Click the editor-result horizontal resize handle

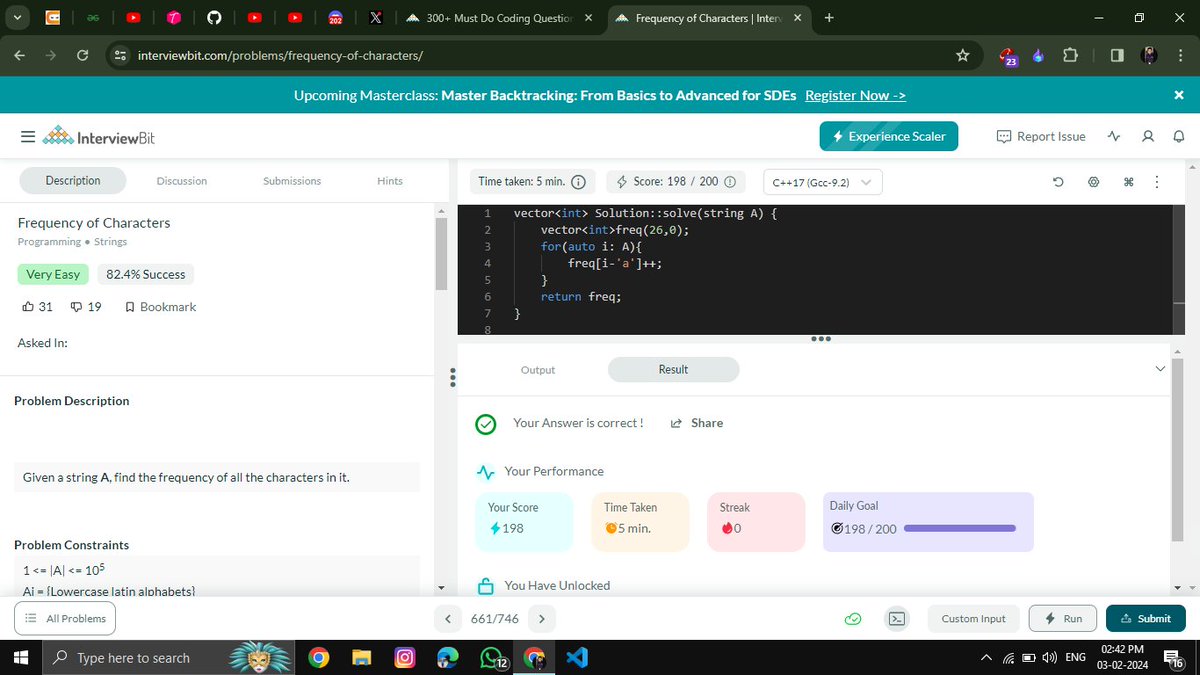coord(822,339)
